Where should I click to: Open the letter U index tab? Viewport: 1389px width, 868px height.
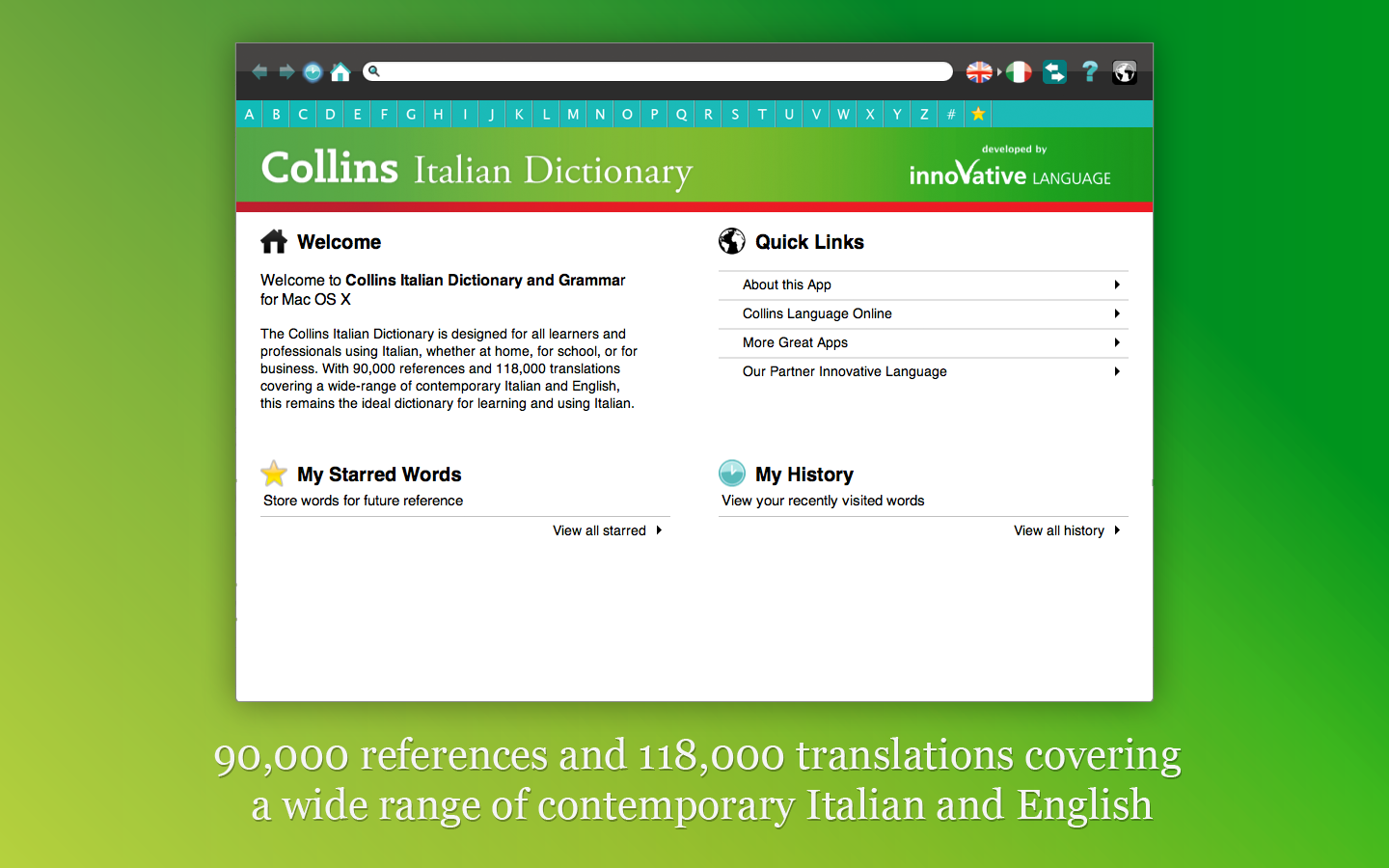coord(789,114)
